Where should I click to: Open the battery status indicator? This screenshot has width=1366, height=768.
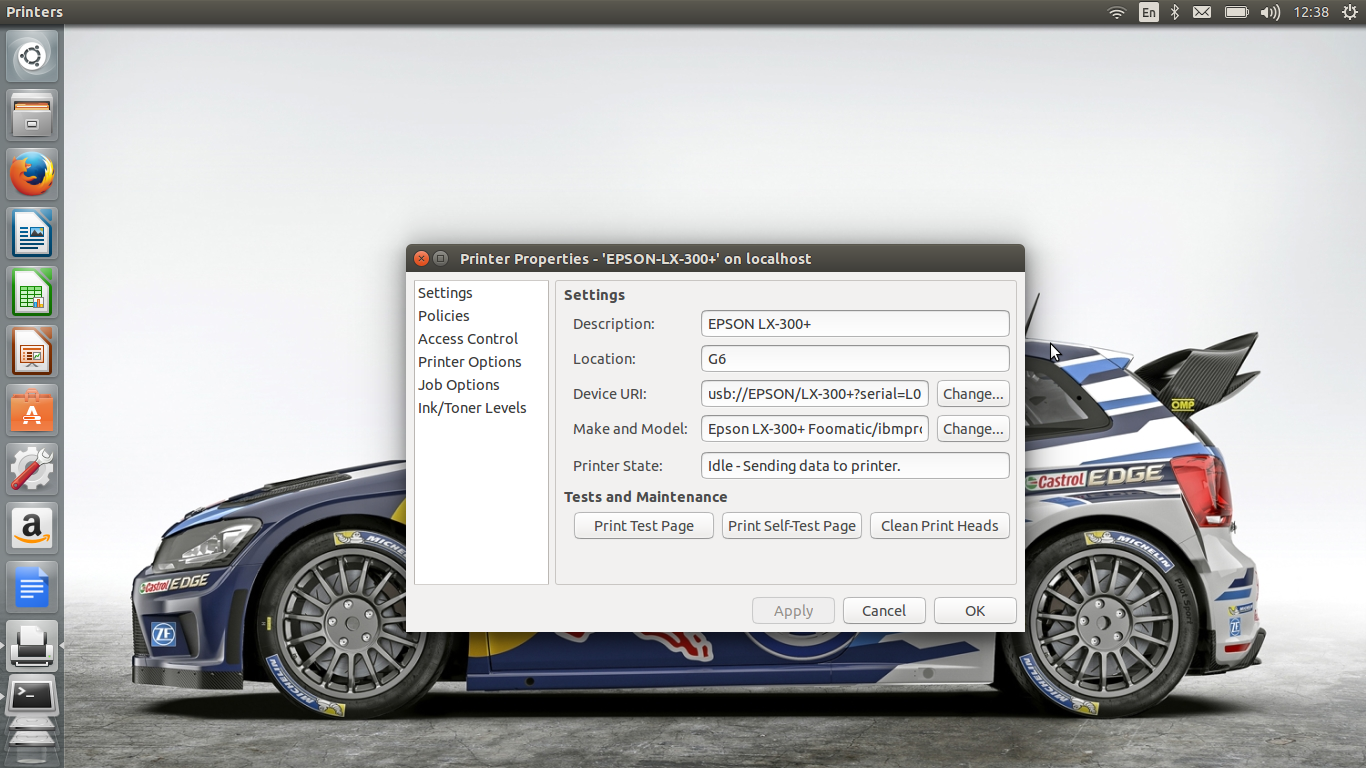click(x=1237, y=12)
